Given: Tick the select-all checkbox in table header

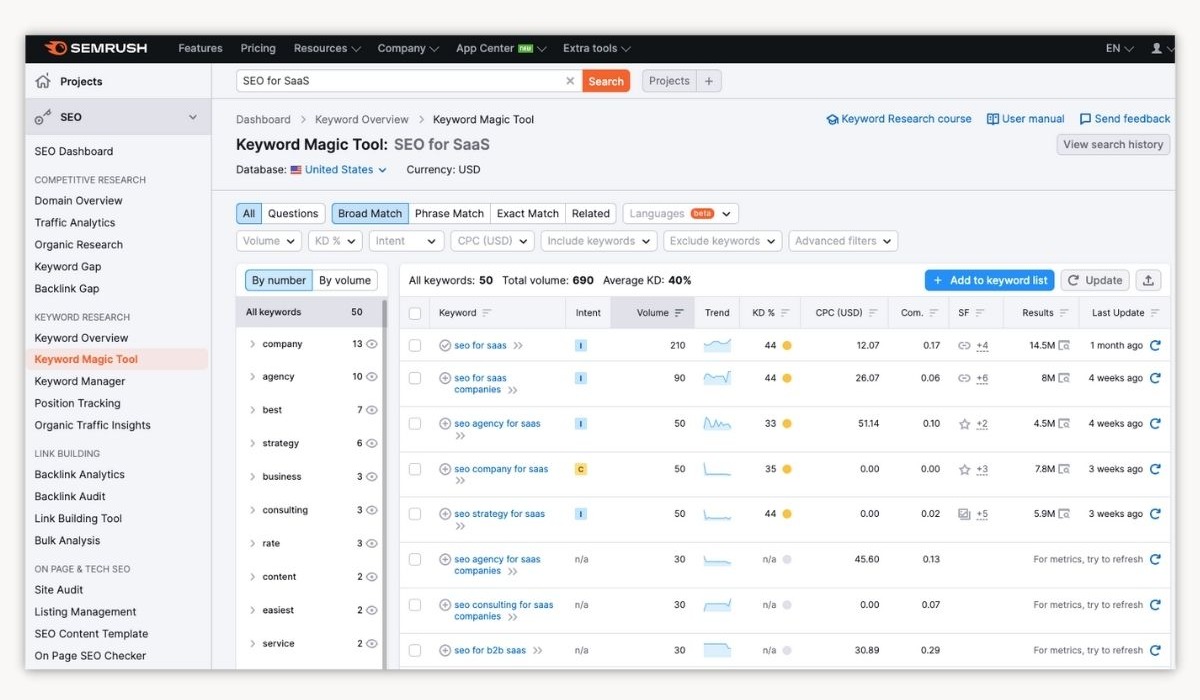Looking at the screenshot, I should (x=415, y=313).
